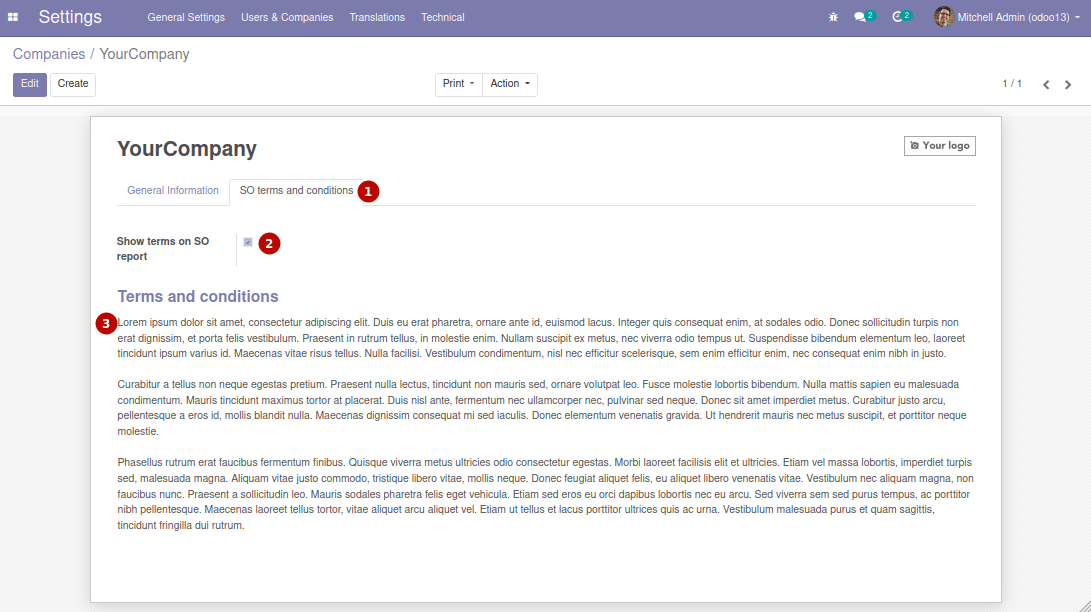The height and width of the screenshot is (612, 1091).
Task: Expand the Print dropdown
Action: click(x=459, y=84)
